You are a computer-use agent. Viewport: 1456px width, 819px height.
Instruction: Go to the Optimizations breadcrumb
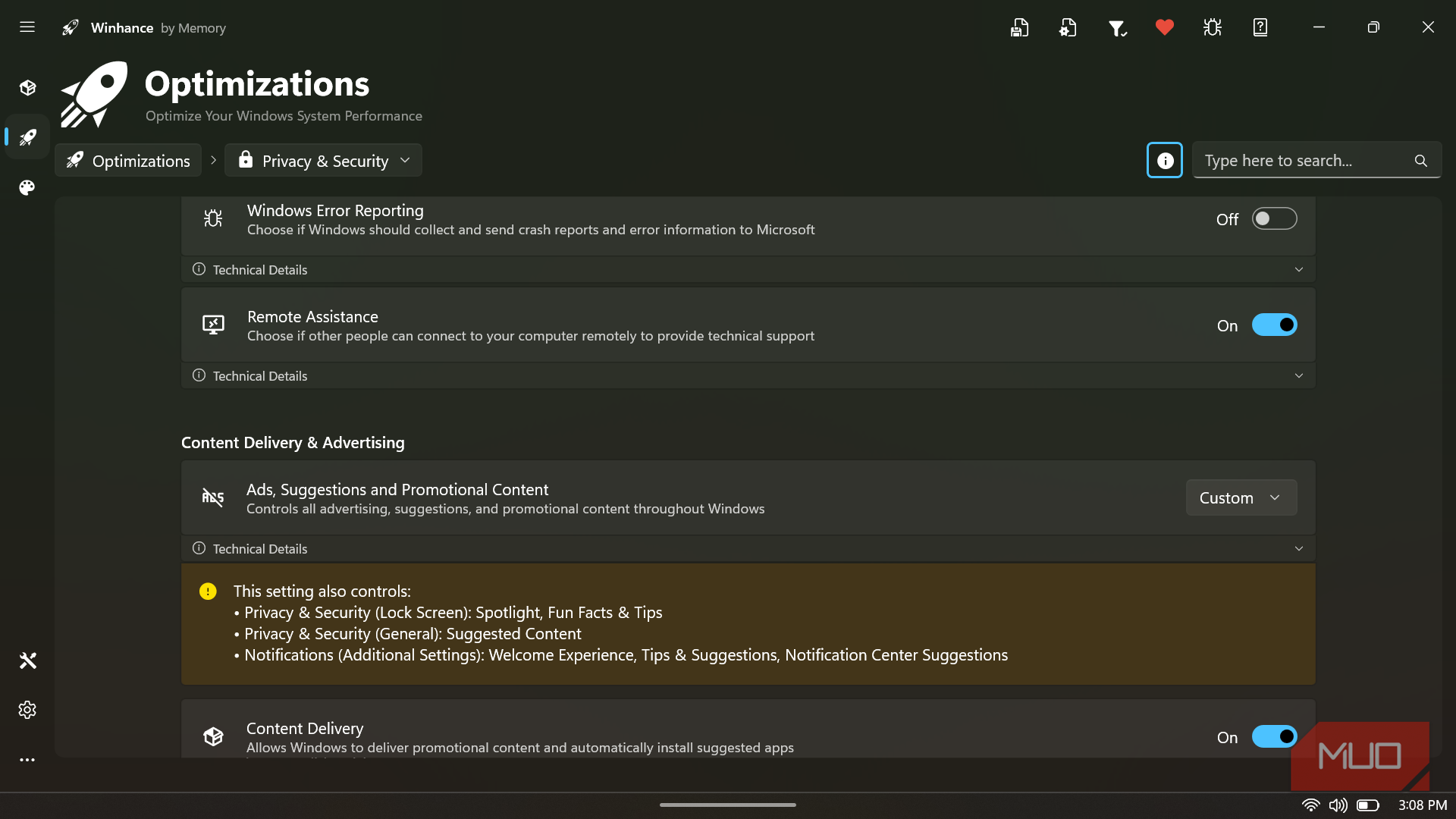click(128, 160)
